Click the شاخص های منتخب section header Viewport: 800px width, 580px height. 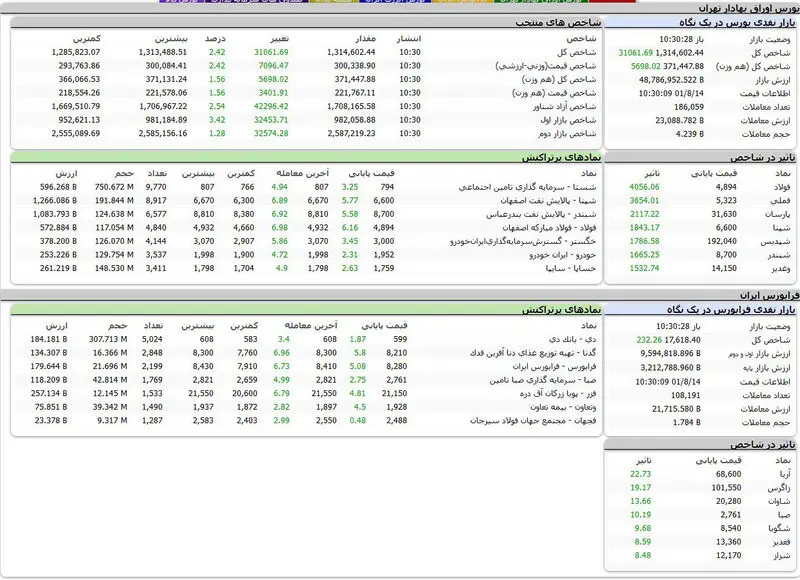click(558, 23)
